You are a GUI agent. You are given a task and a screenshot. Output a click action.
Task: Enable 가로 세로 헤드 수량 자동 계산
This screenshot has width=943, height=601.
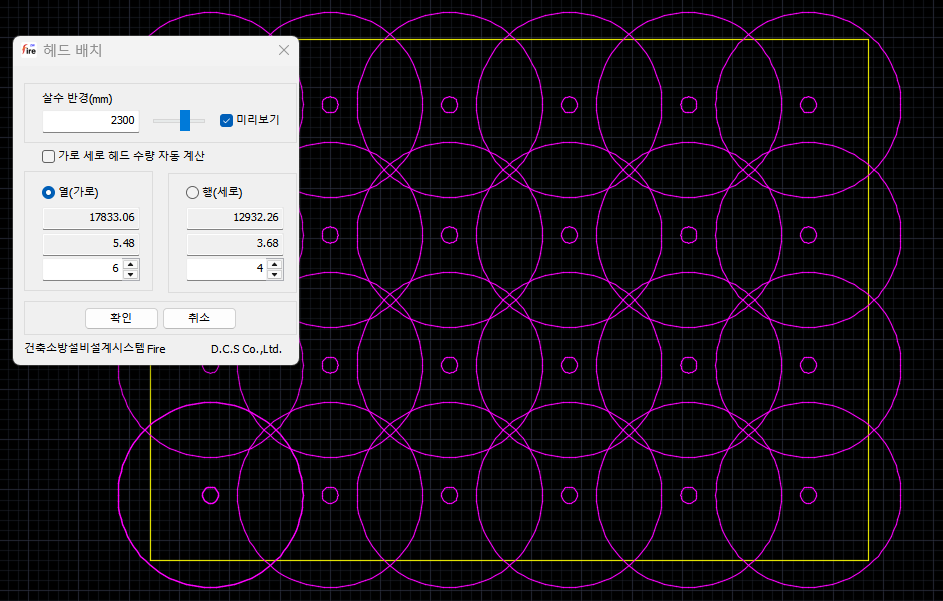click(x=49, y=156)
